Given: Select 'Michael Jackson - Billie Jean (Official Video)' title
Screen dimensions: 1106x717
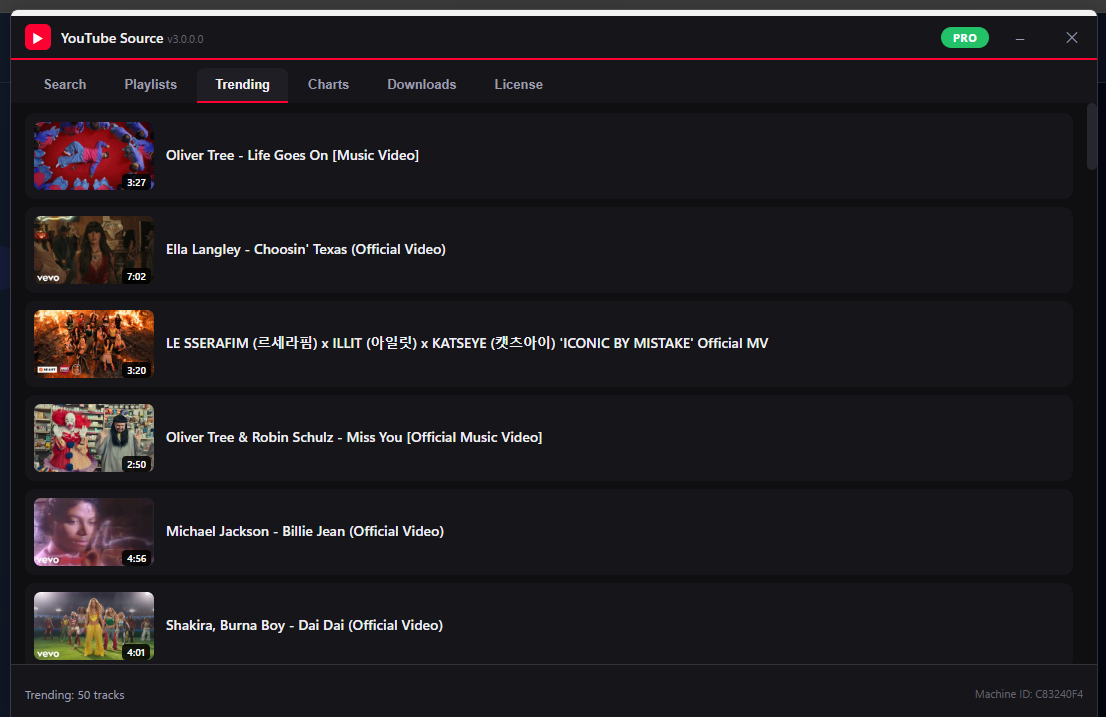Looking at the screenshot, I should pos(305,532).
